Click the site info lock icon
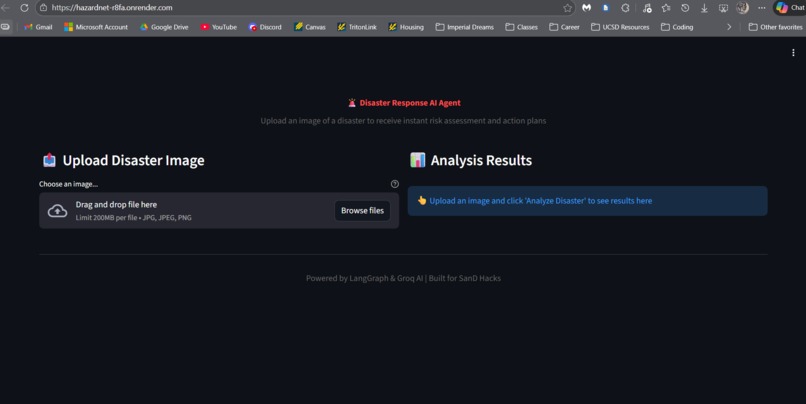This screenshot has height=404, width=806. point(43,8)
